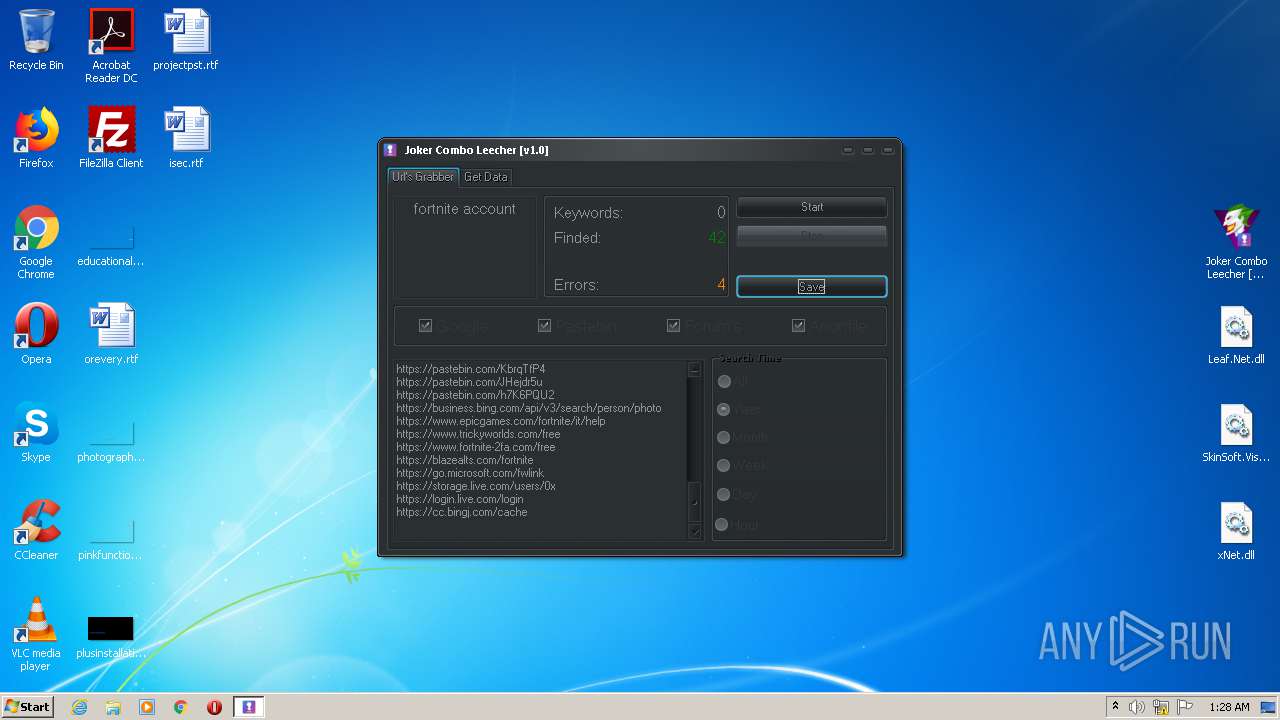Select the Hour search time radio
This screenshot has height=720, width=1280.
(722, 524)
